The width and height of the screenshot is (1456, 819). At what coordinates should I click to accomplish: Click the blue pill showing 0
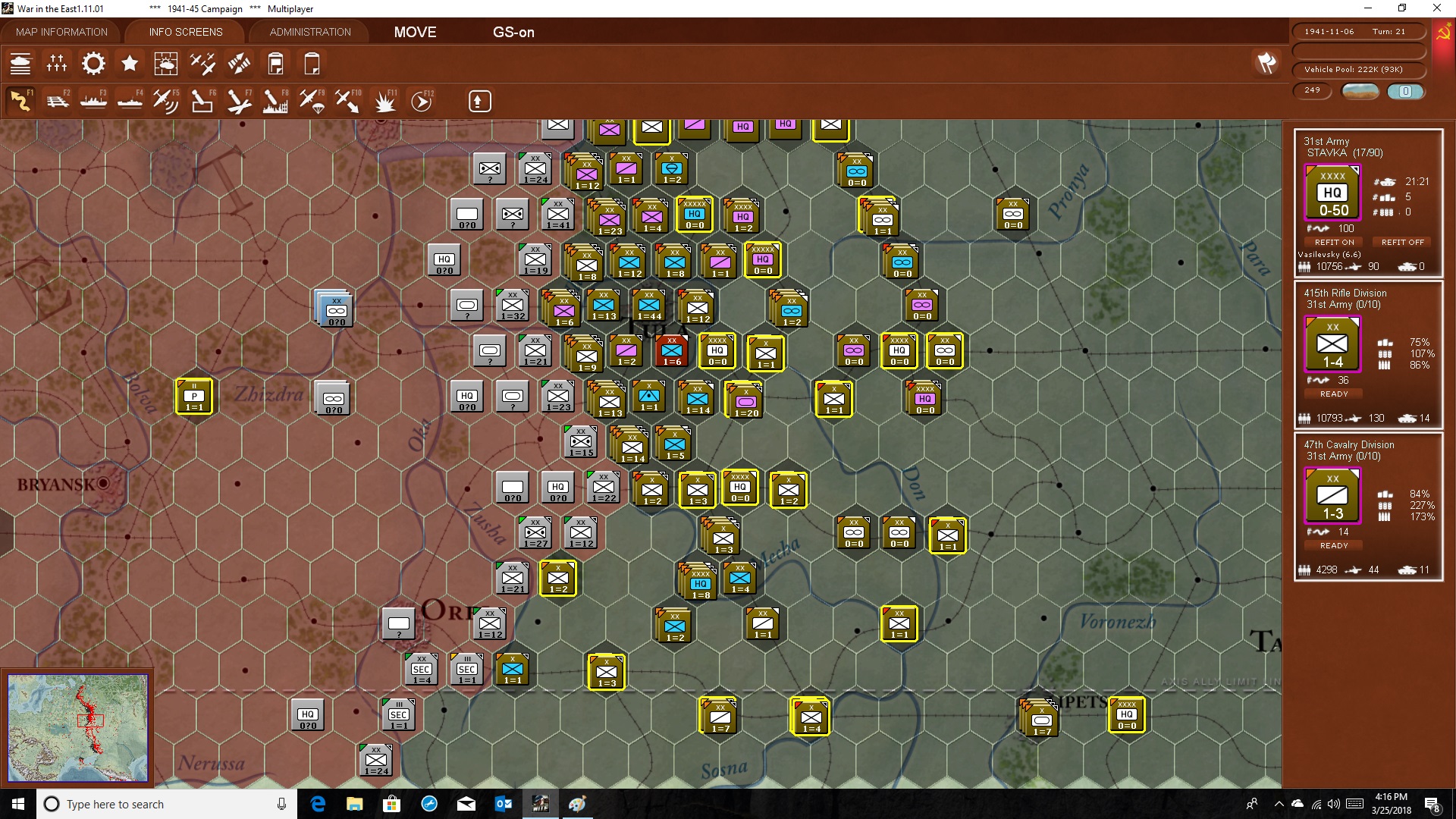coord(1405,91)
